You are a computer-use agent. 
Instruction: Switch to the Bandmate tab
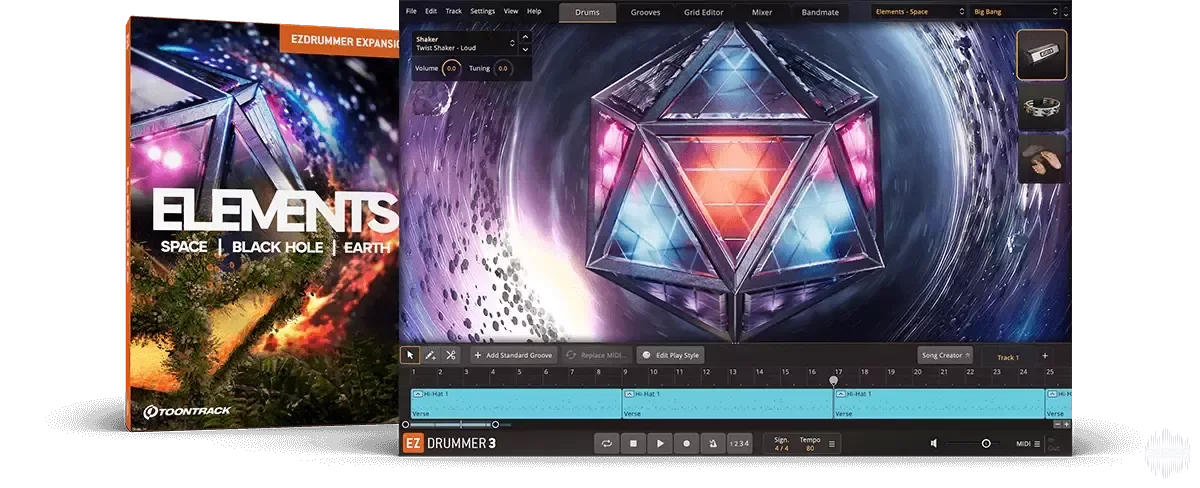click(821, 13)
